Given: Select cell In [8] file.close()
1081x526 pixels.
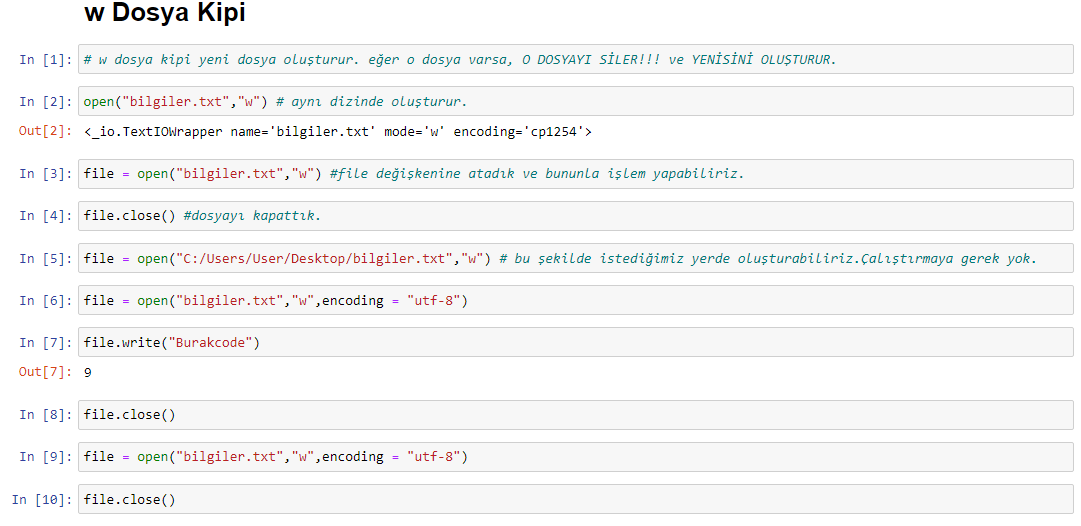Looking at the screenshot, I should pyautogui.click(x=576, y=414).
